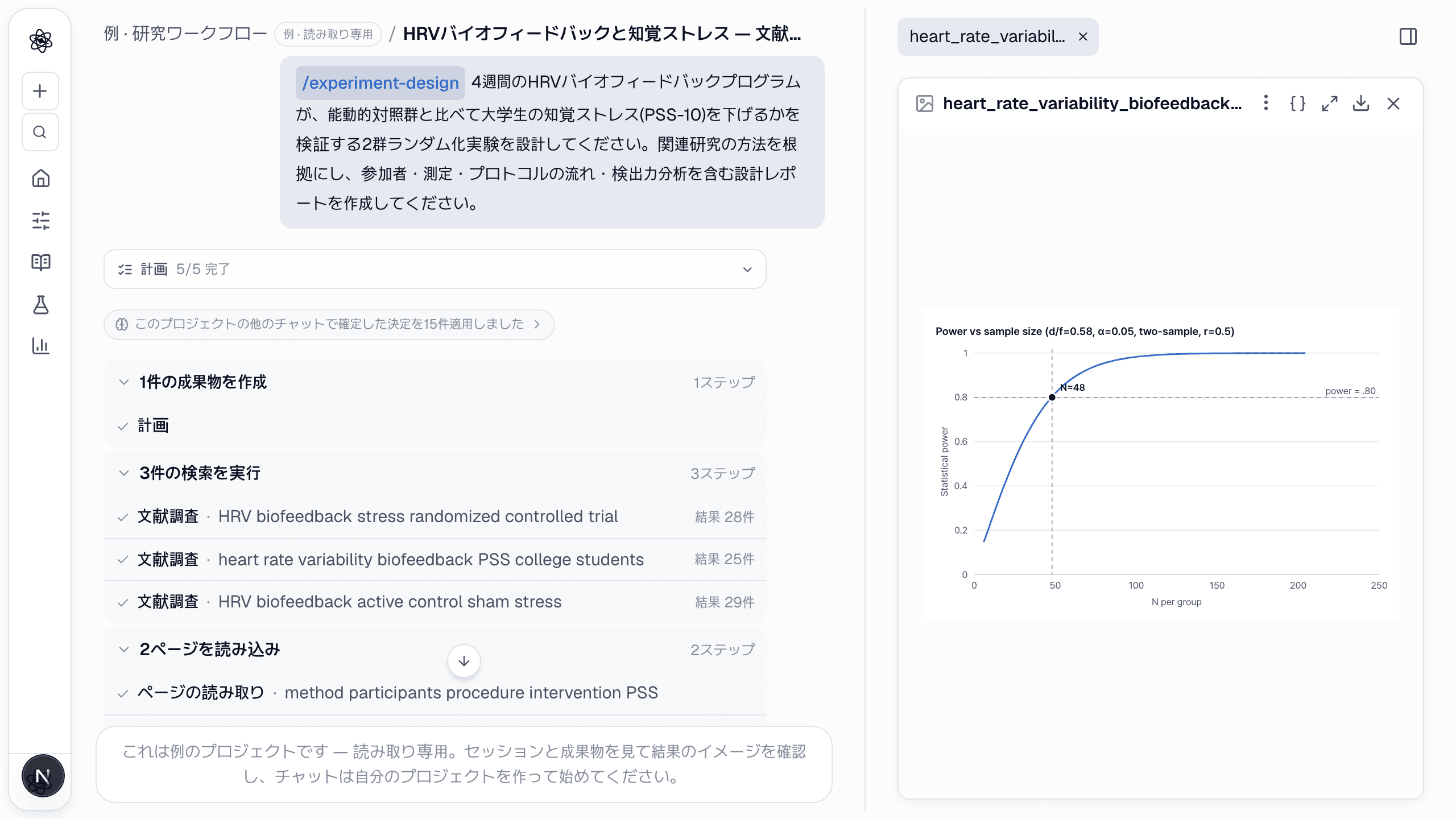The width and height of the screenshot is (1456, 819).
Task: Open more options menu for heart_rate_variability file
Action: (1265, 103)
